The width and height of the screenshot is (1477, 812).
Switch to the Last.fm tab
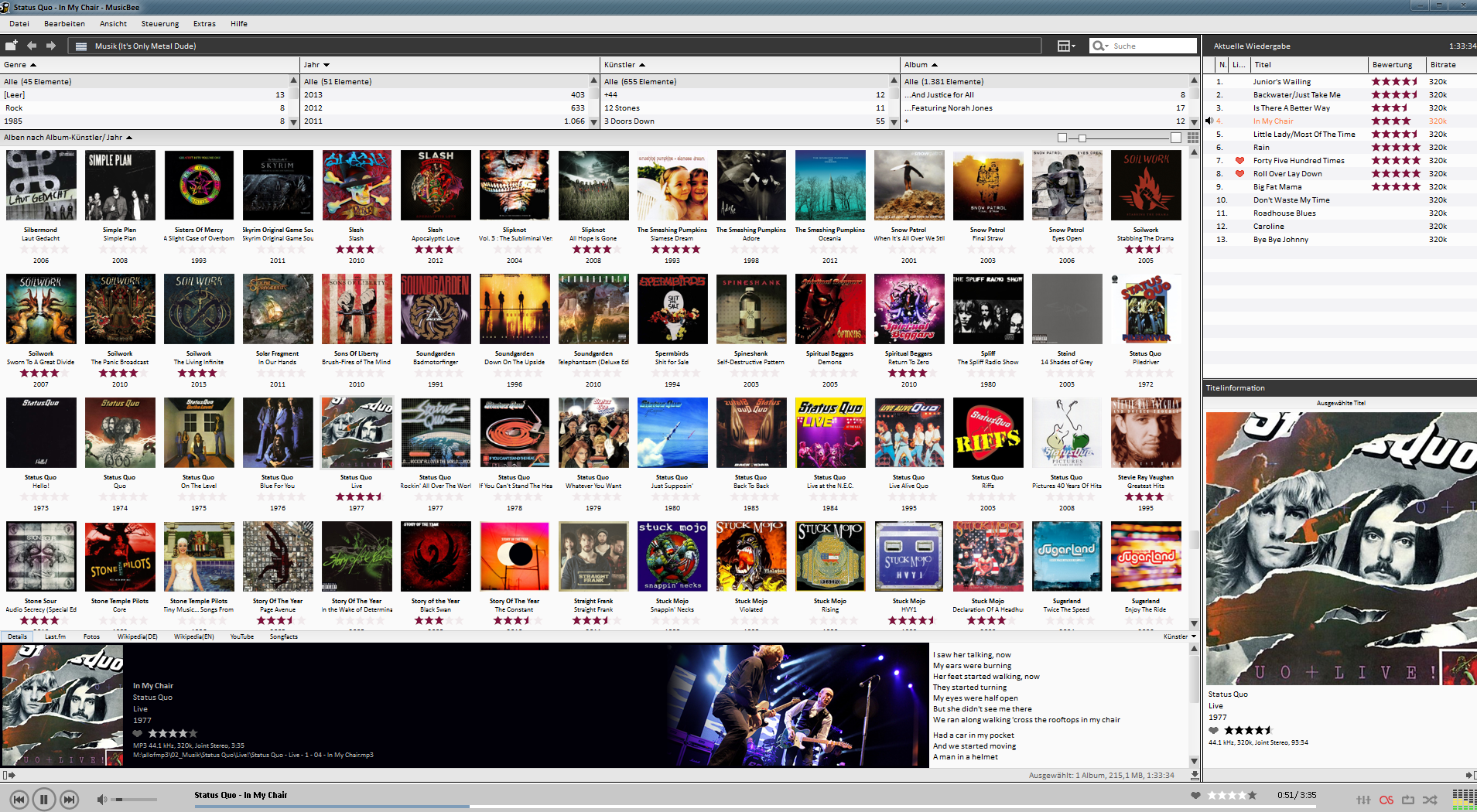55,636
